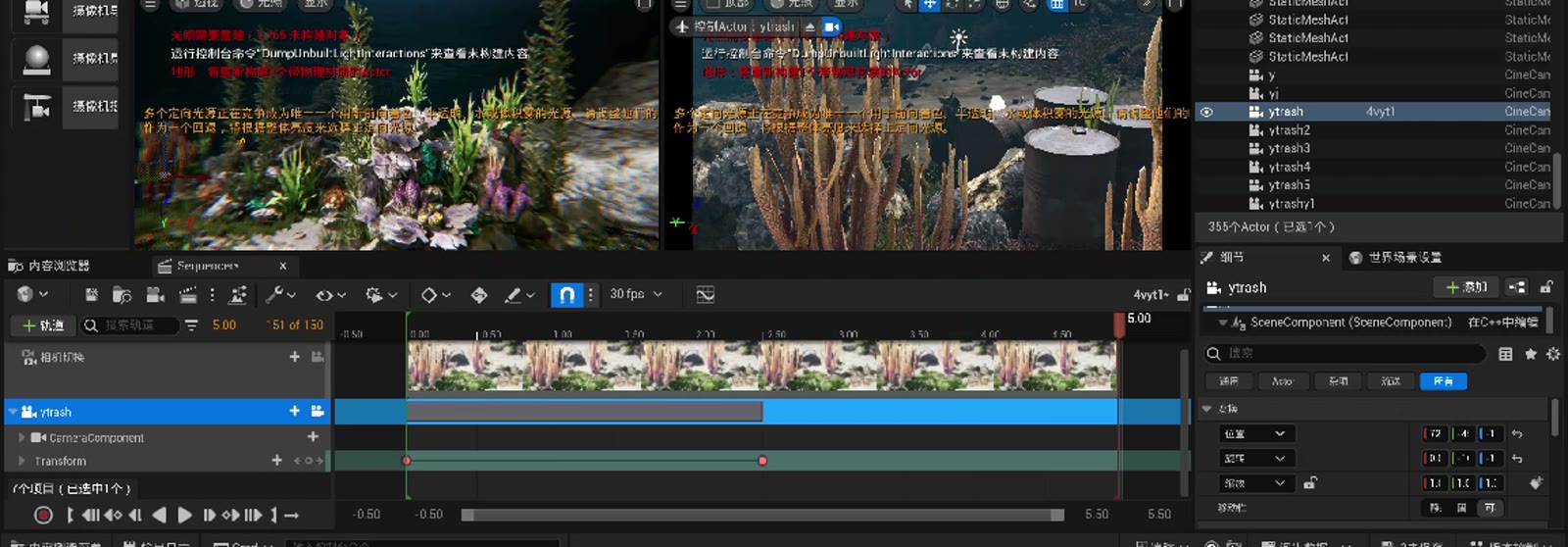Open snapping options three-dot menu
Image resolution: width=1568 pixels, height=547 pixels.
(590, 294)
